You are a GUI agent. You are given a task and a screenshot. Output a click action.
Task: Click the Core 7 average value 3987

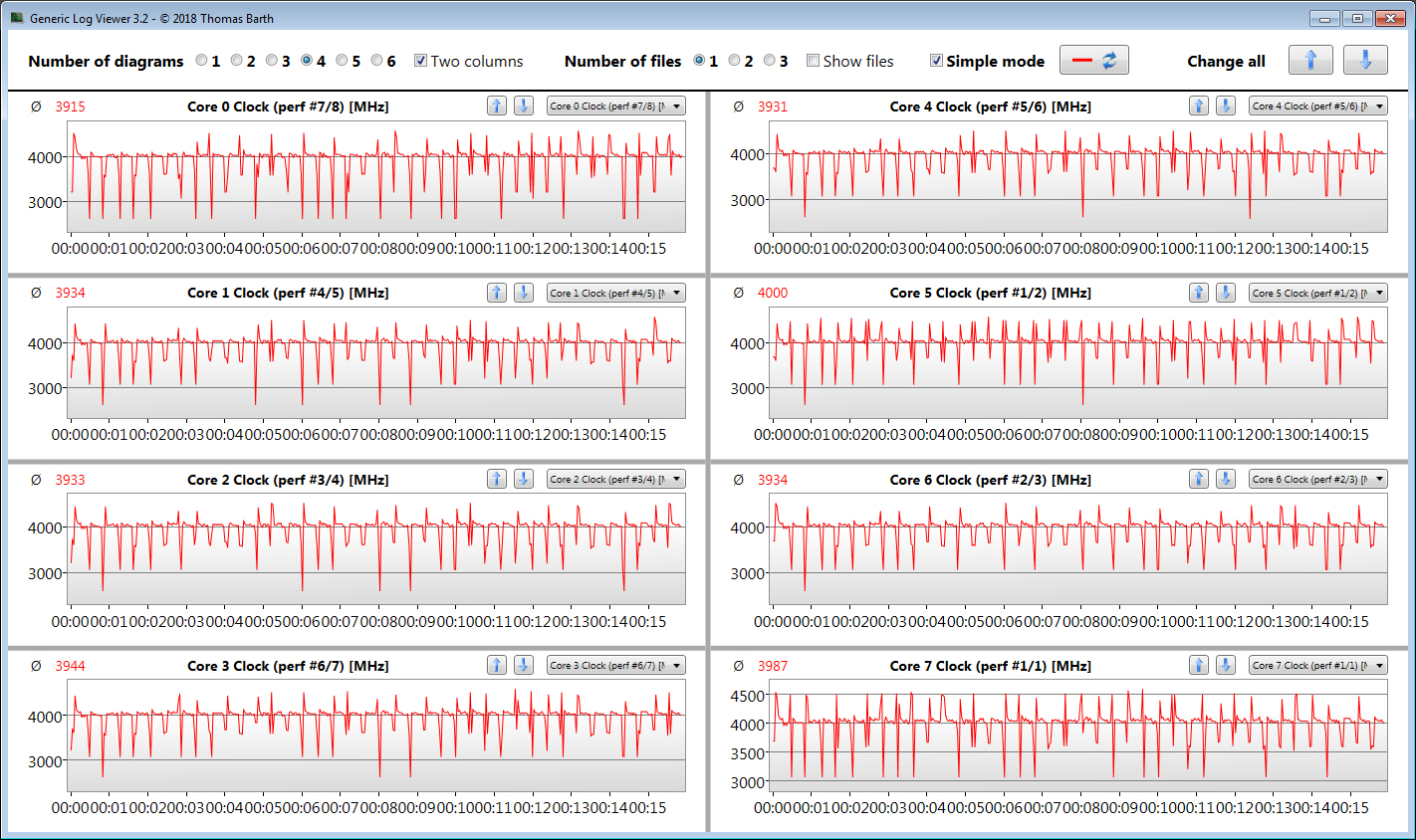(x=772, y=666)
